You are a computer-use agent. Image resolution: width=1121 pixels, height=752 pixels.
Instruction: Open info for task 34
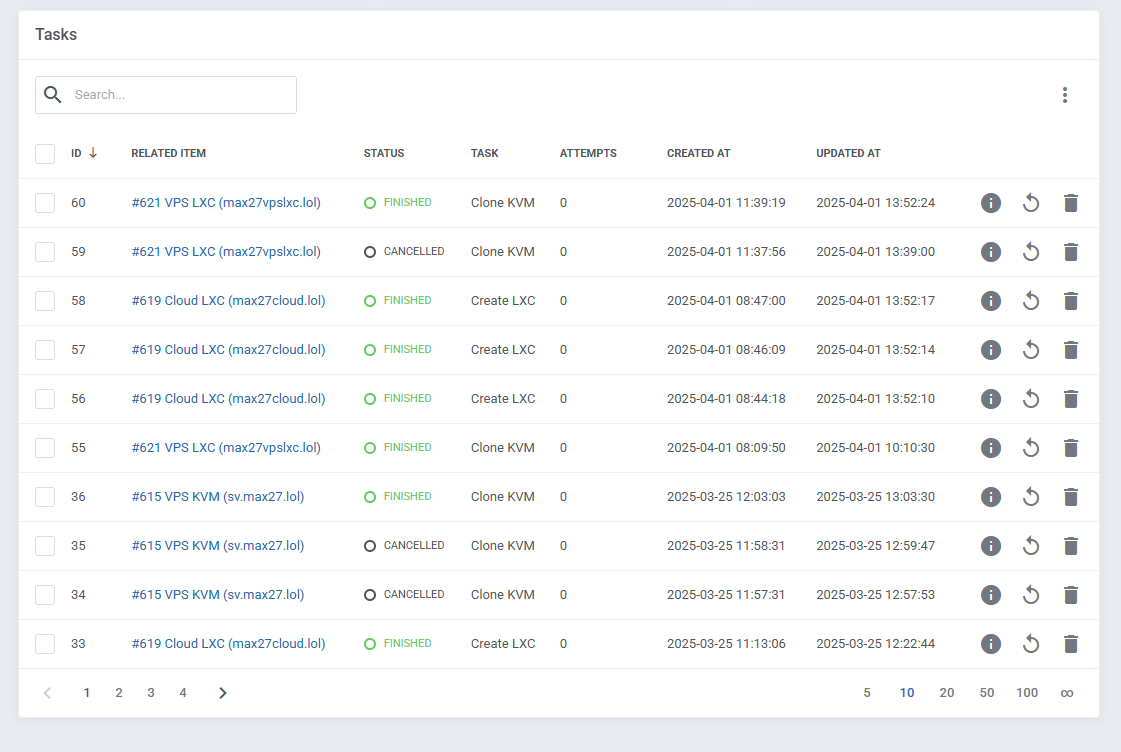[990, 595]
